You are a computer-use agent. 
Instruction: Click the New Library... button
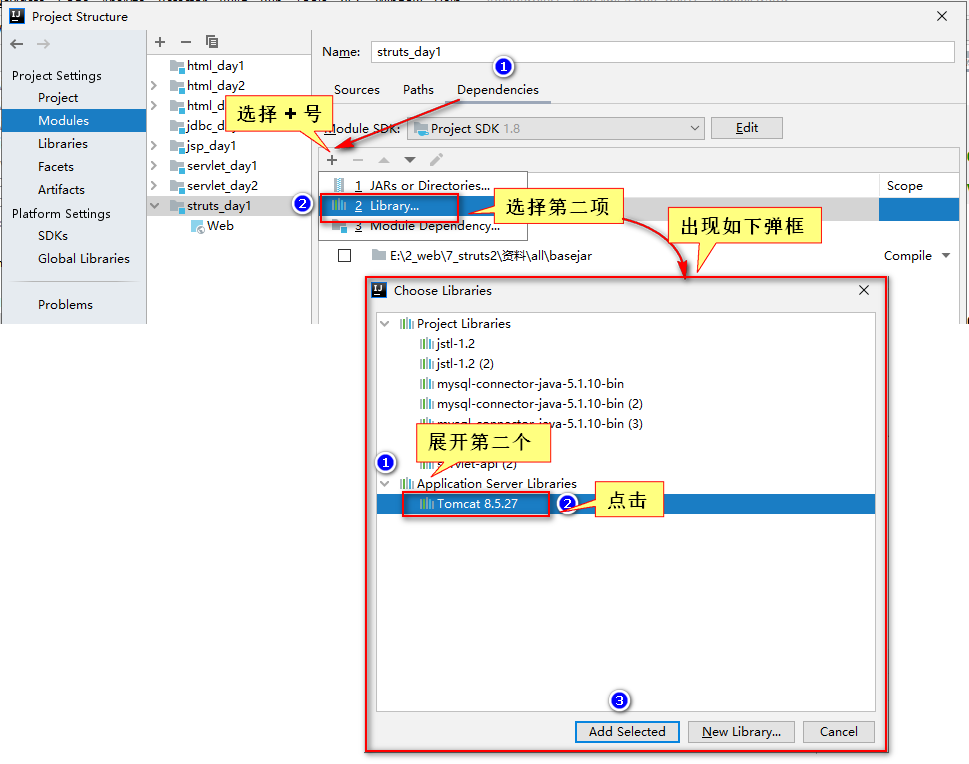pyautogui.click(x=741, y=732)
